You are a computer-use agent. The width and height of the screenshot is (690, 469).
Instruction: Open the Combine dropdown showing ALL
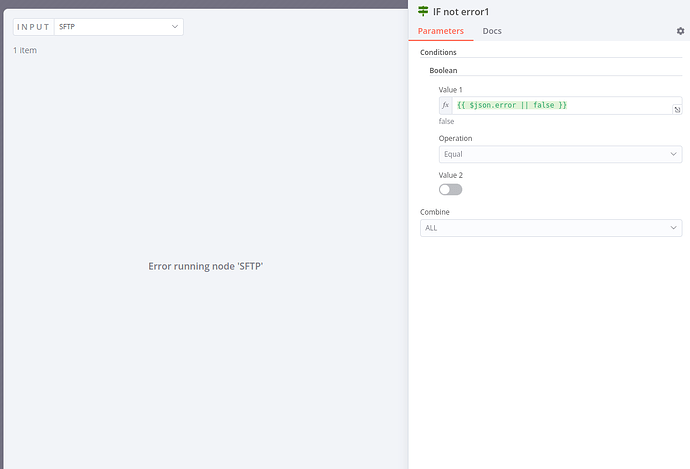(551, 228)
